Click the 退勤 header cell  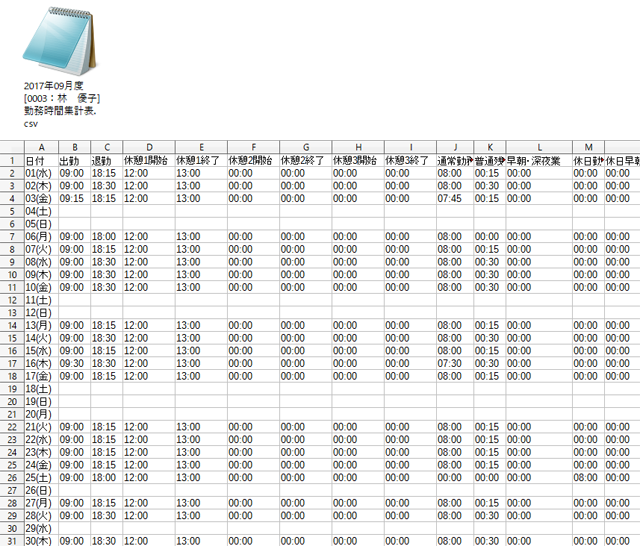106,160
